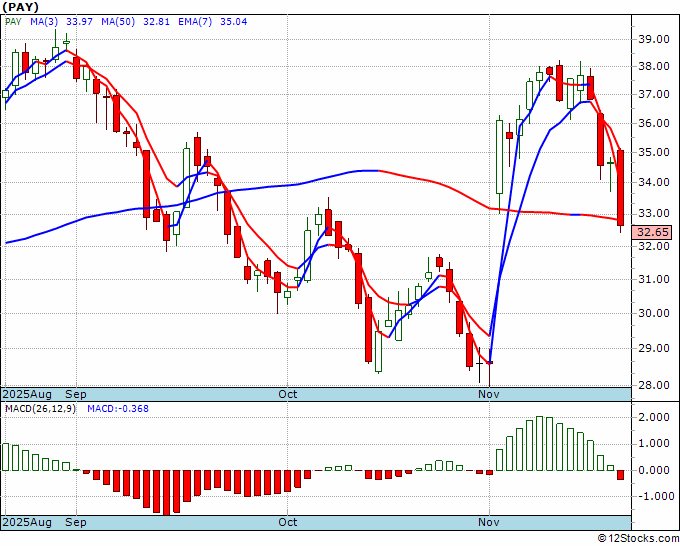Click the last red MACD histogram bar

pyautogui.click(x=621, y=475)
